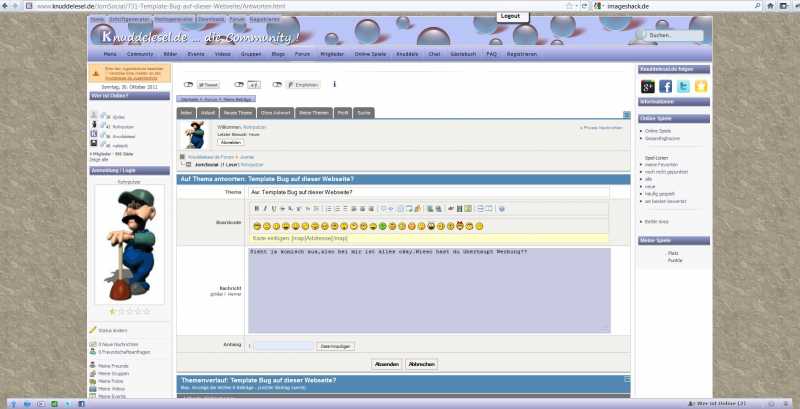Screen dimensions: 800x409
Task: Open Videos in main navigation
Action: (x=223, y=54)
